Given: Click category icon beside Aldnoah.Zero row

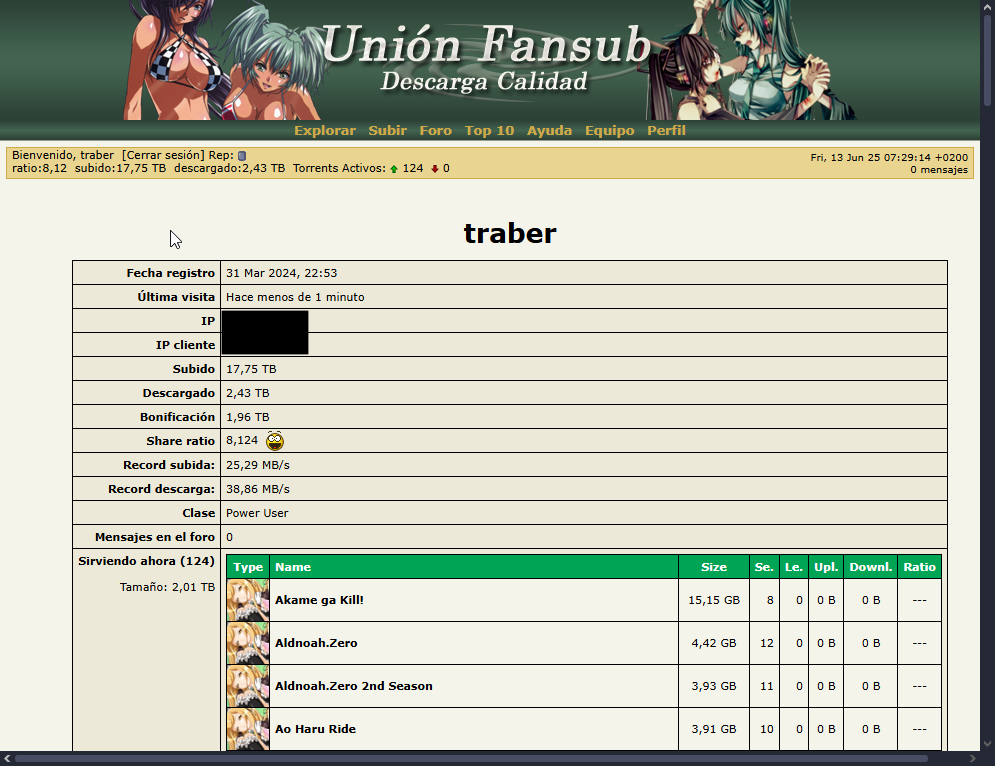Looking at the screenshot, I should [248, 643].
